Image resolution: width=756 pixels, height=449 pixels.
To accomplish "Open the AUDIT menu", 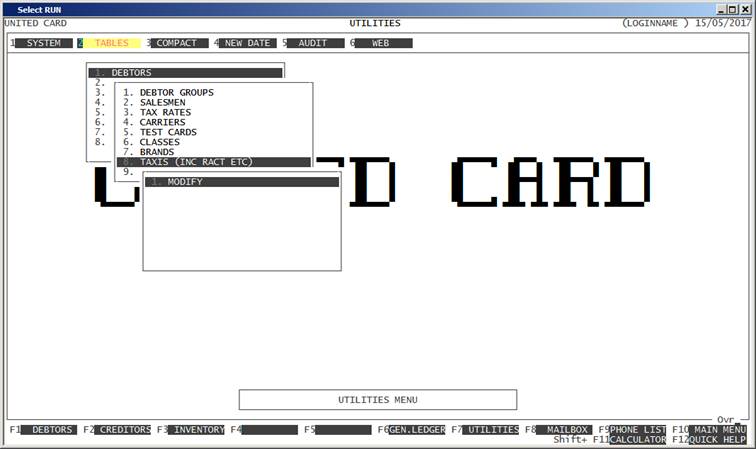I will click(x=312, y=43).
